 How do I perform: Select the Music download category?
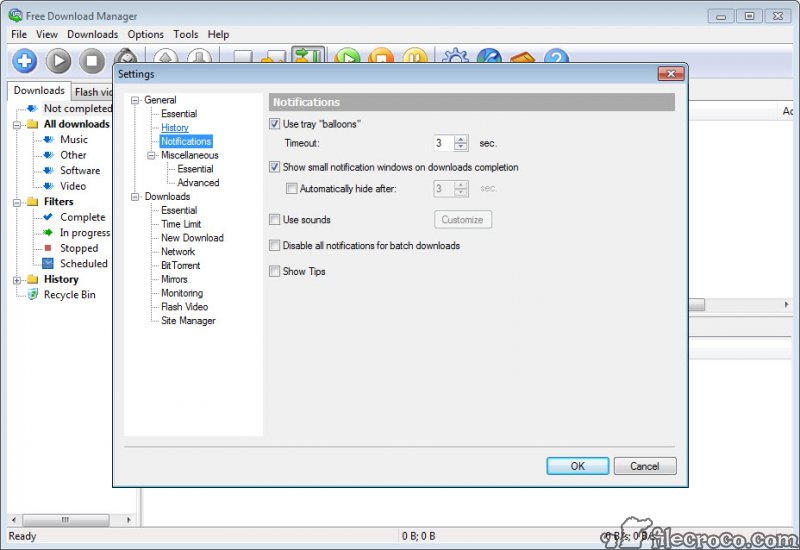pyautogui.click(x=74, y=139)
